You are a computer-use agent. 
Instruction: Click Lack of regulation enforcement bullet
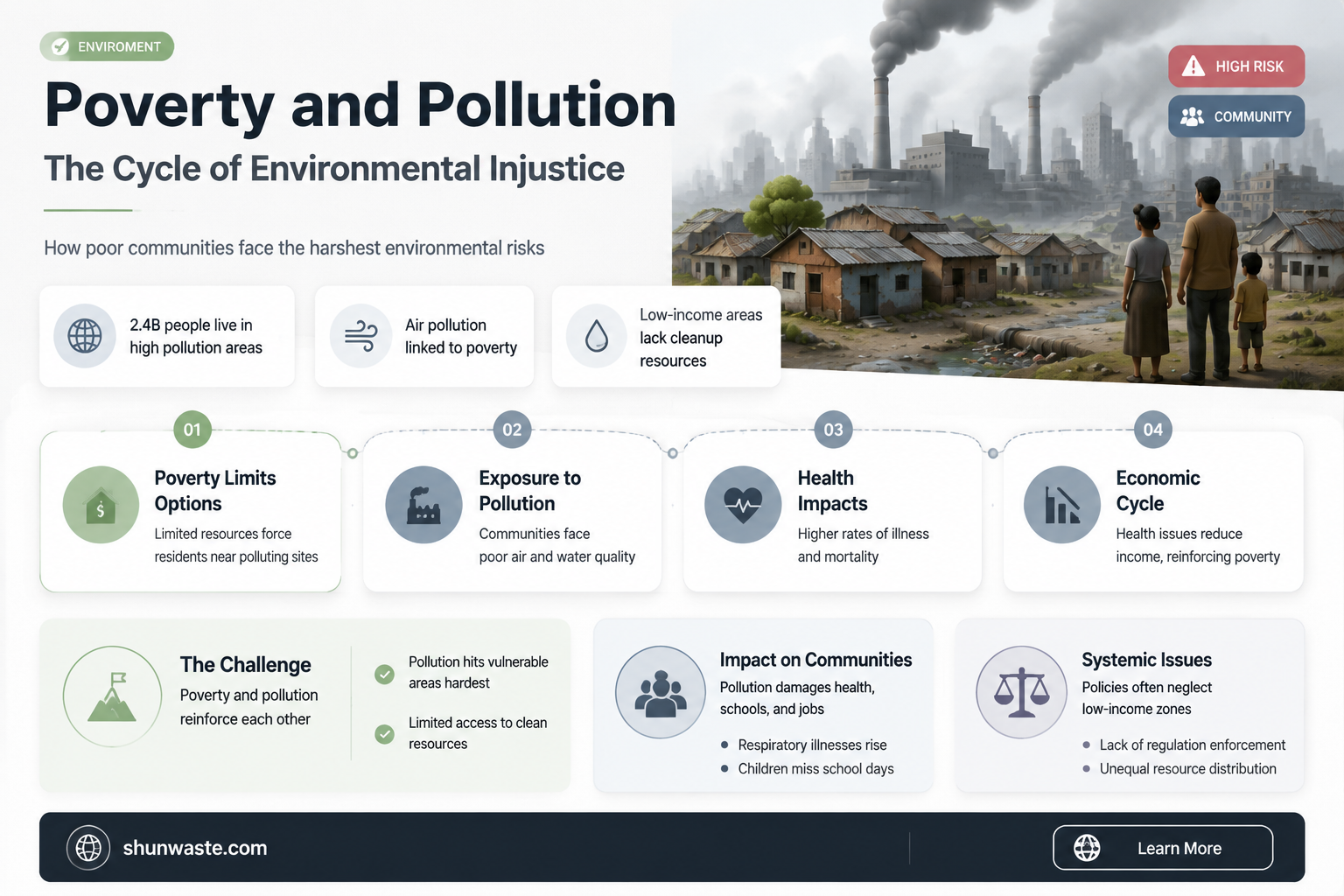point(1192,745)
